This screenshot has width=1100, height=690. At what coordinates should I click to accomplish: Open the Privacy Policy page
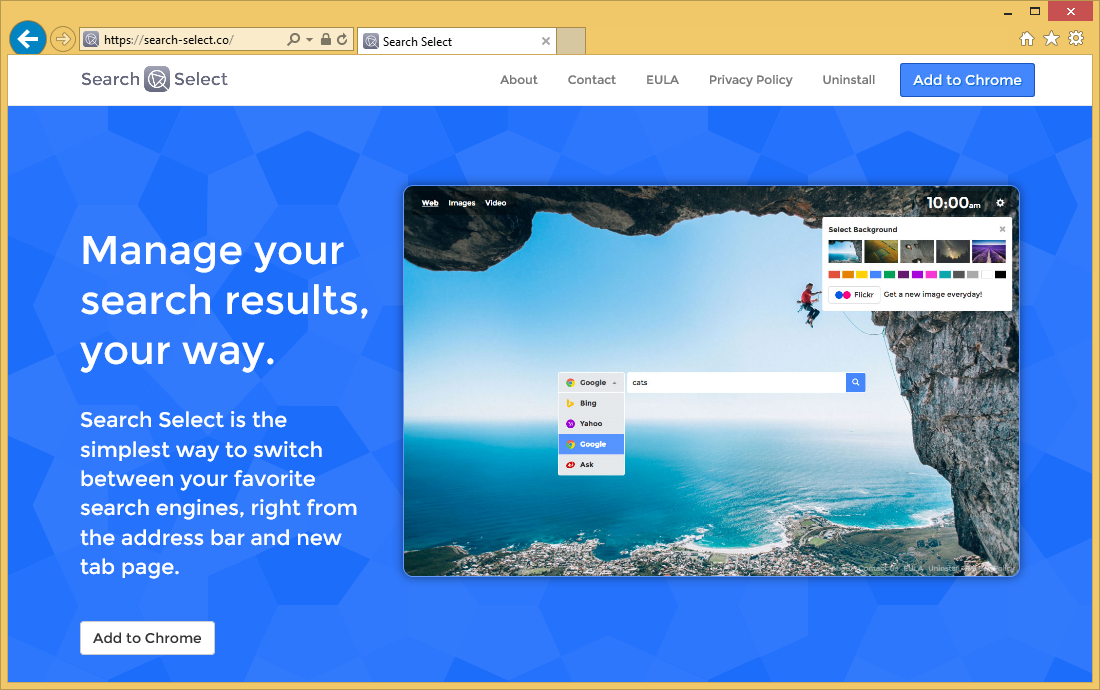click(x=751, y=80)
